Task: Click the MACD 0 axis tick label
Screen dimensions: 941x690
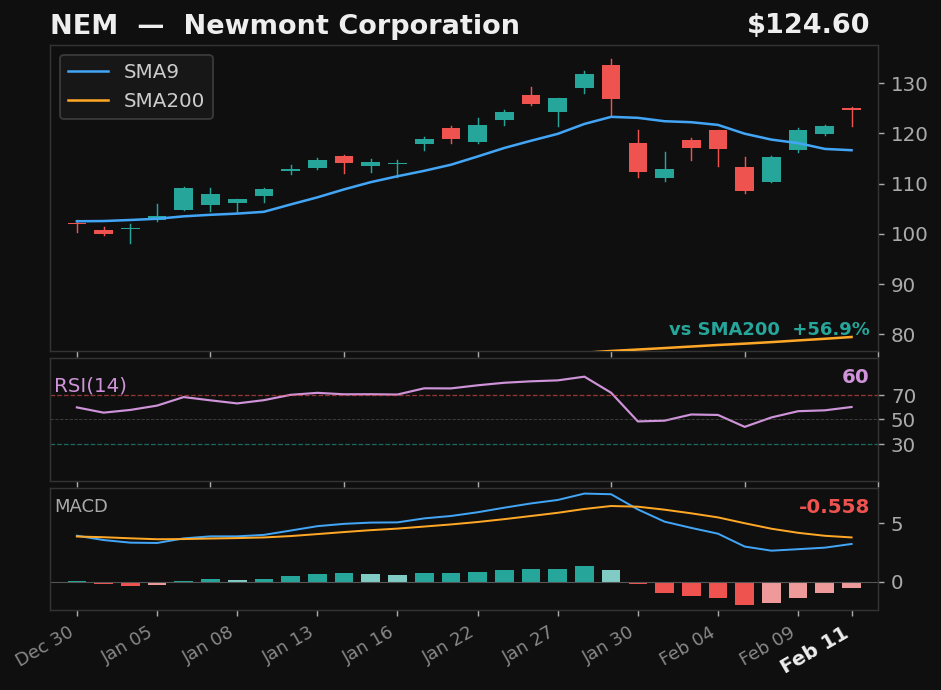Action: click(x=897, y=583)
